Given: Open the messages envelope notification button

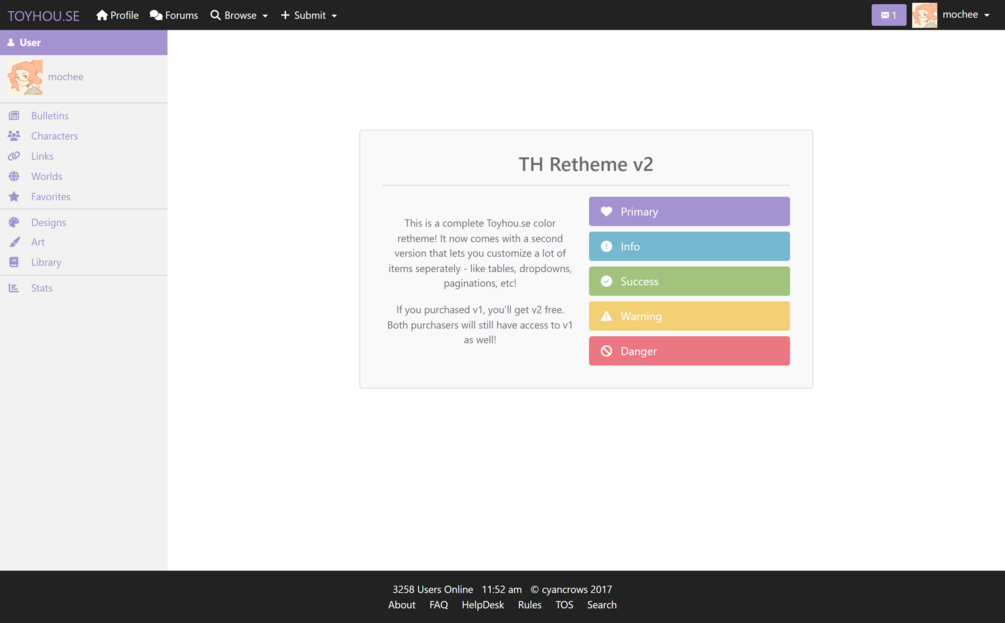Looking at the screenshot, I should [x=888, y=15].
